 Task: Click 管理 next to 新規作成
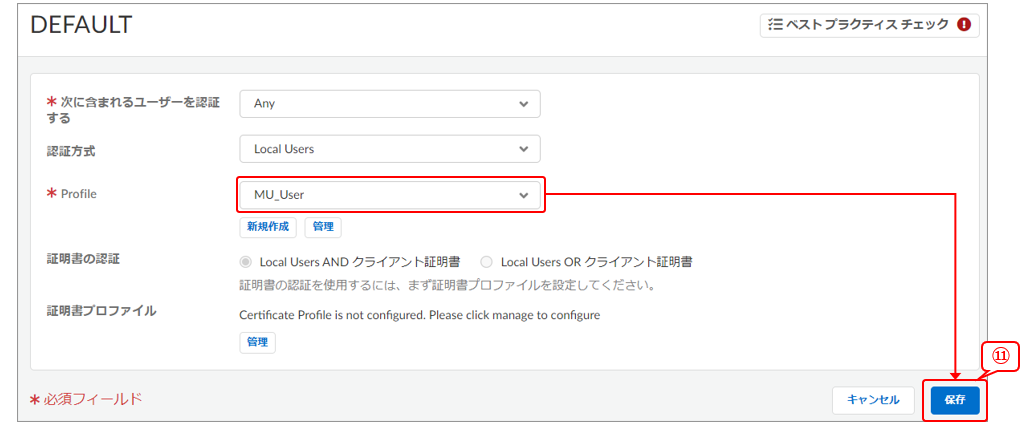323,227
